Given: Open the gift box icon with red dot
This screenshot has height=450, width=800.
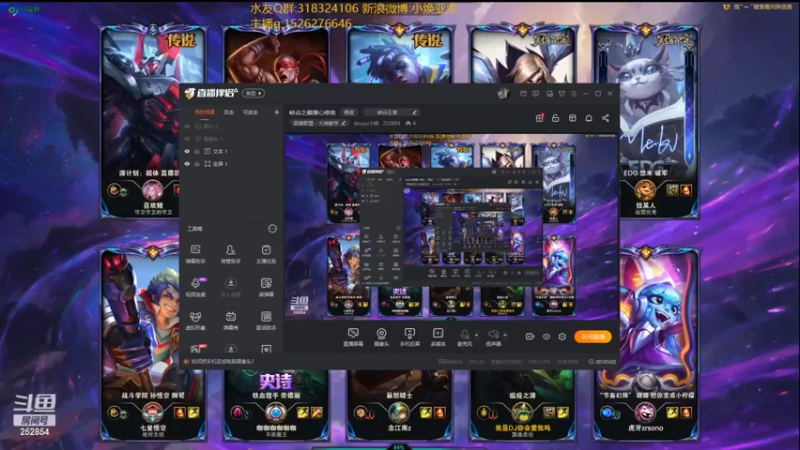Looking at the screenshot, I should (539, 118).
